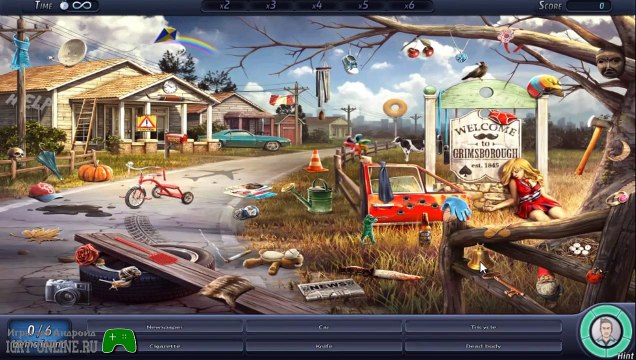Tap the axe stuck in the tree
Screen dimensions: 636x360
pos(592,144)
